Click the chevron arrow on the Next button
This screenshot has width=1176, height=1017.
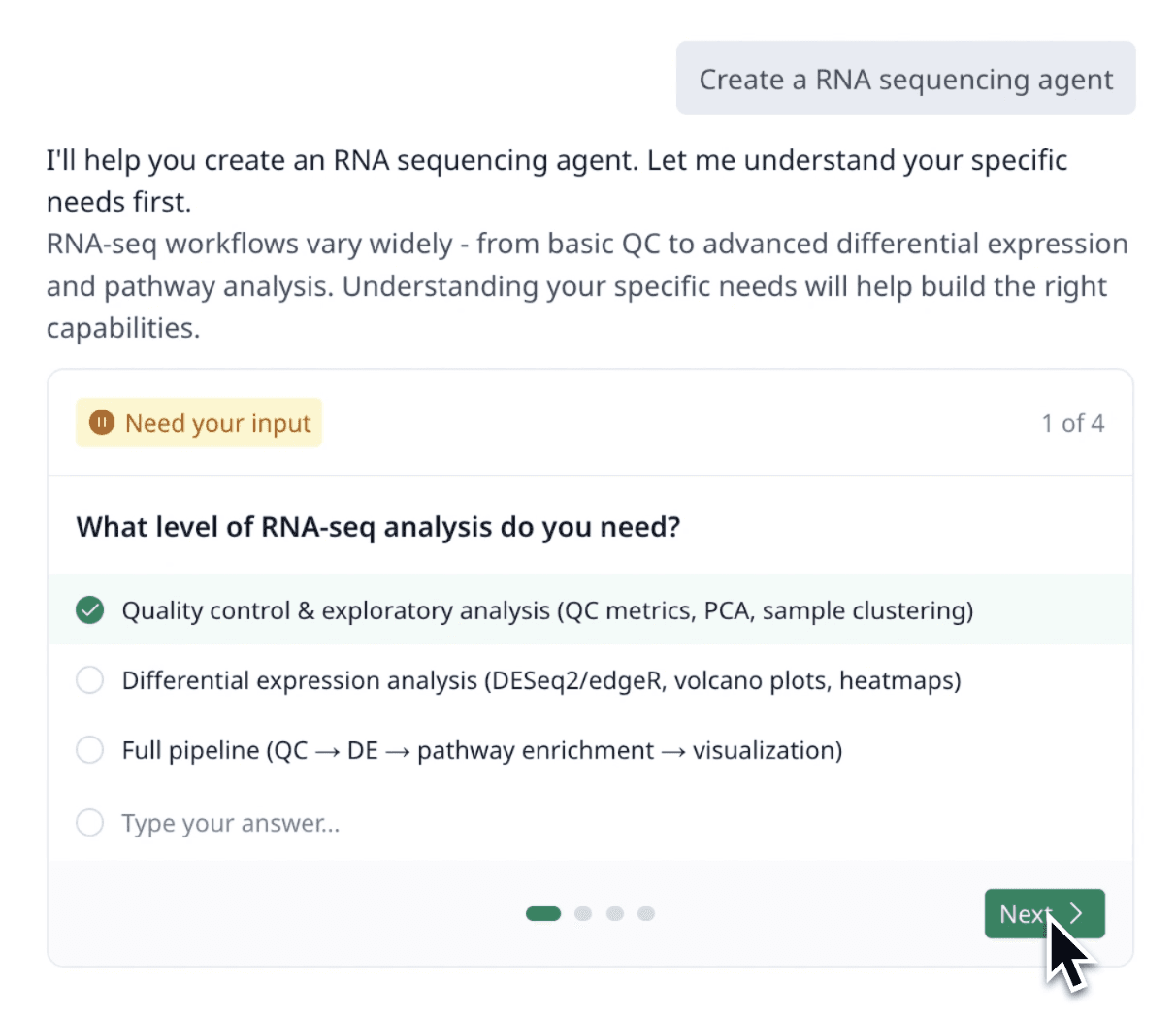click(x=1076, y=914)
